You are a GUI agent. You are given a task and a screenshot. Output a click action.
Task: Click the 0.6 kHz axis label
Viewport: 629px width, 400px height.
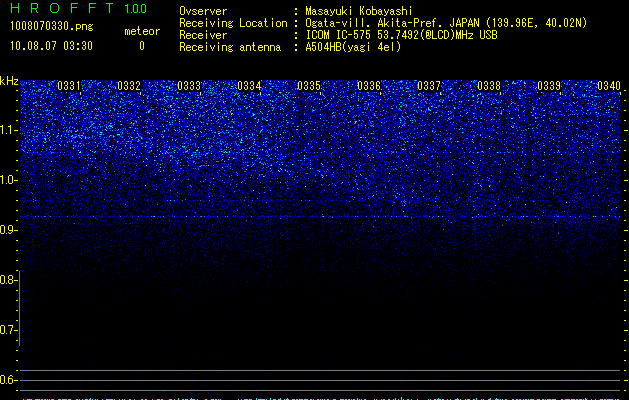(8, 380)
